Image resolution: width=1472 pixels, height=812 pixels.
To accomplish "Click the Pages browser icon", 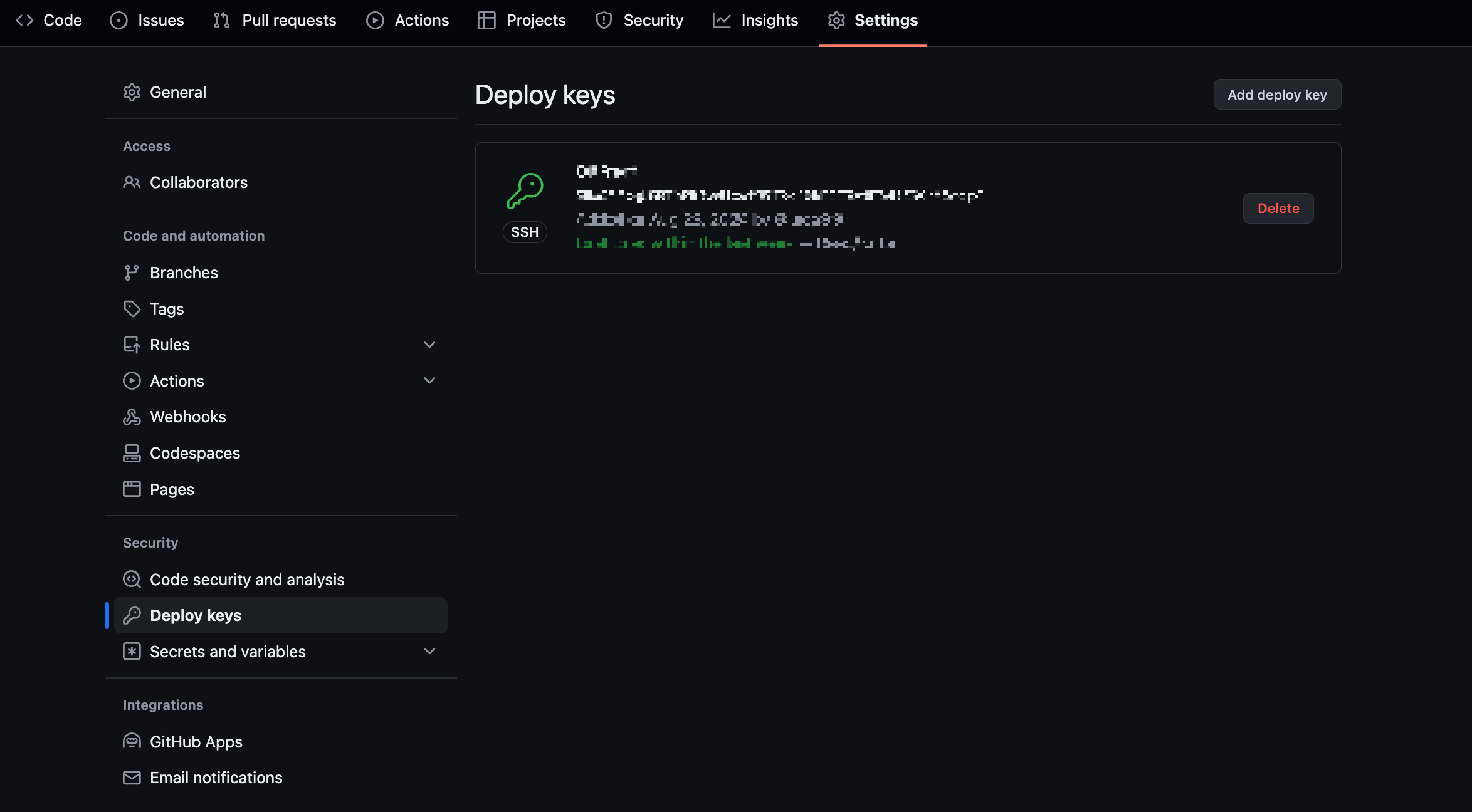I will pos(132,489).
